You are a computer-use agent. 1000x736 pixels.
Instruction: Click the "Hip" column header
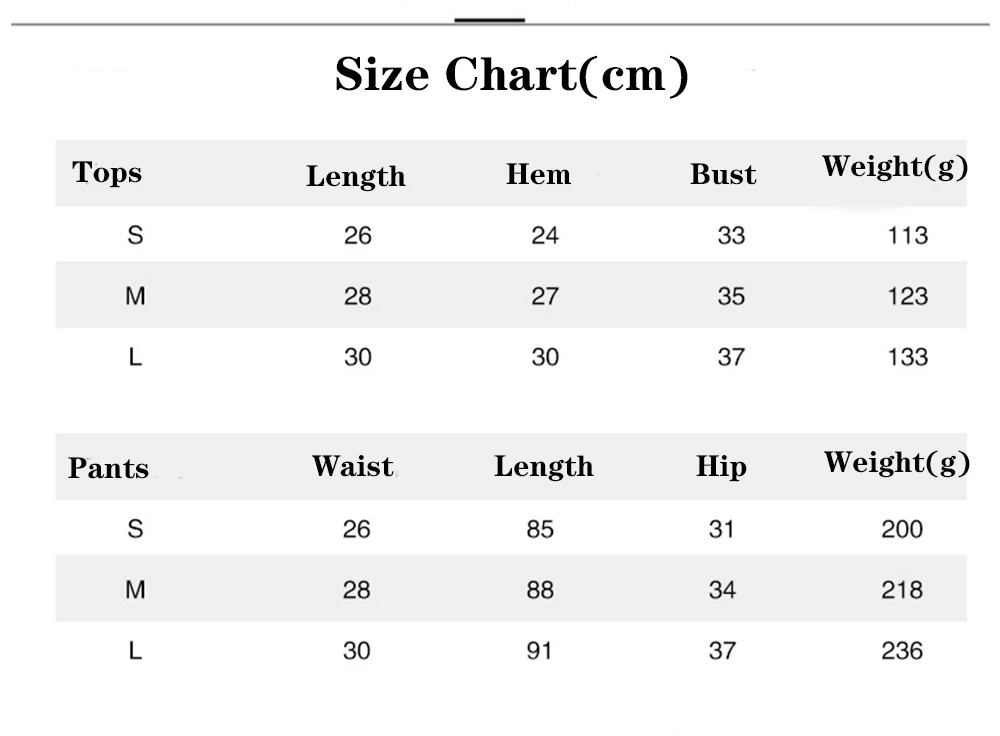(x=721, y=467)
